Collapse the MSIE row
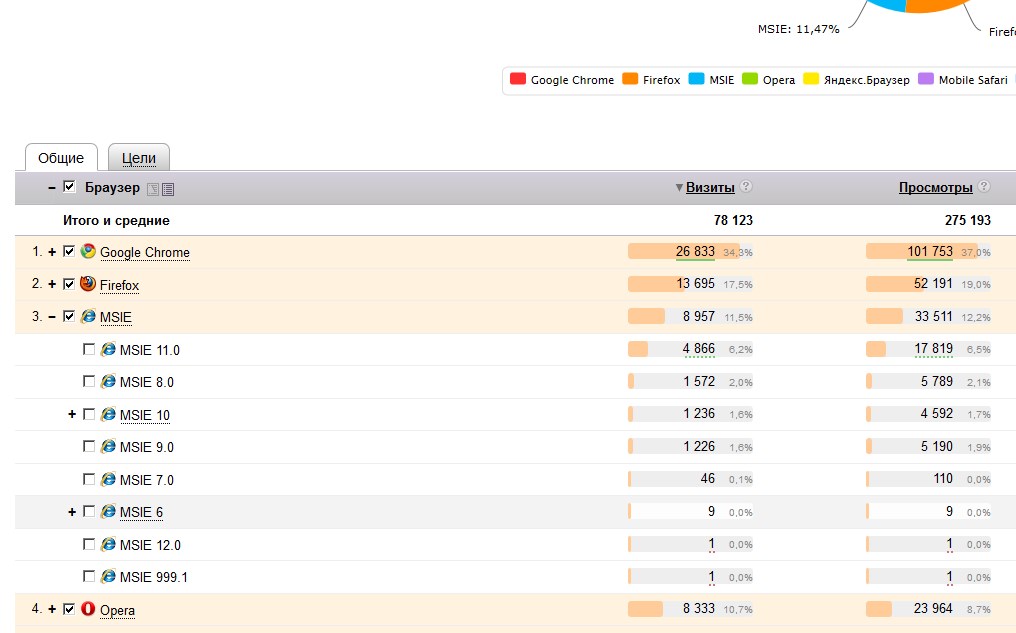This screenshot has width=1016, height=633. click(x=52, y=317)
